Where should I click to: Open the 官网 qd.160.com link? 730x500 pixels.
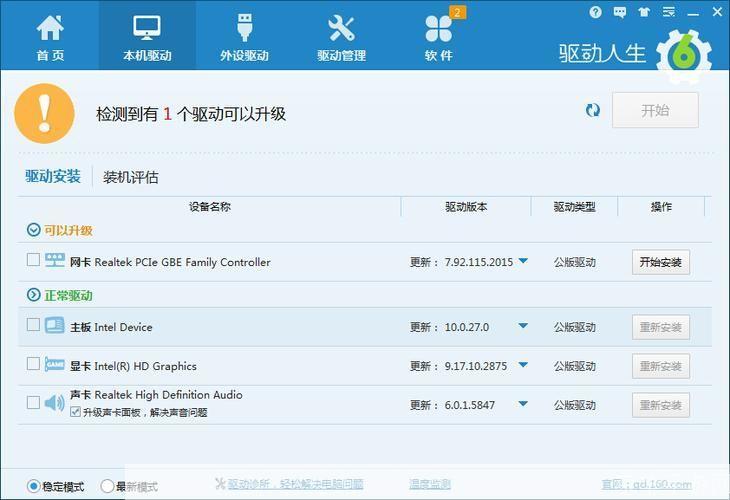647,485
